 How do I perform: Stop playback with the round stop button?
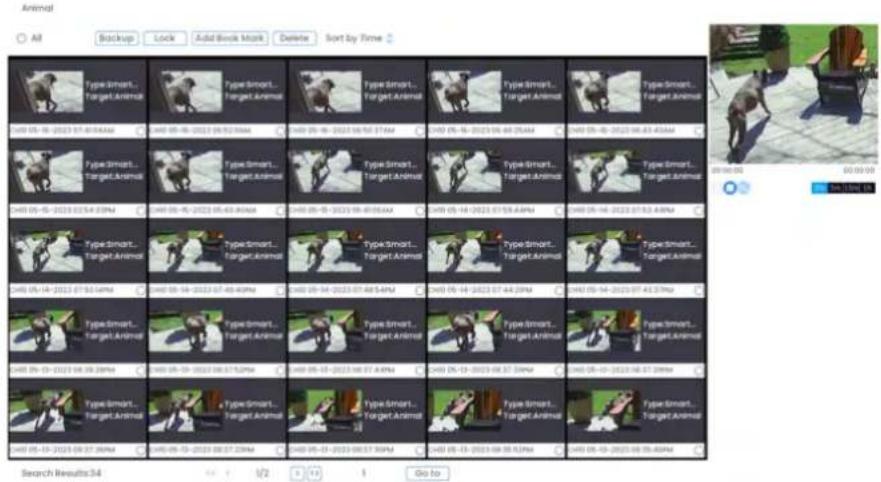click(x=729, y=188)
